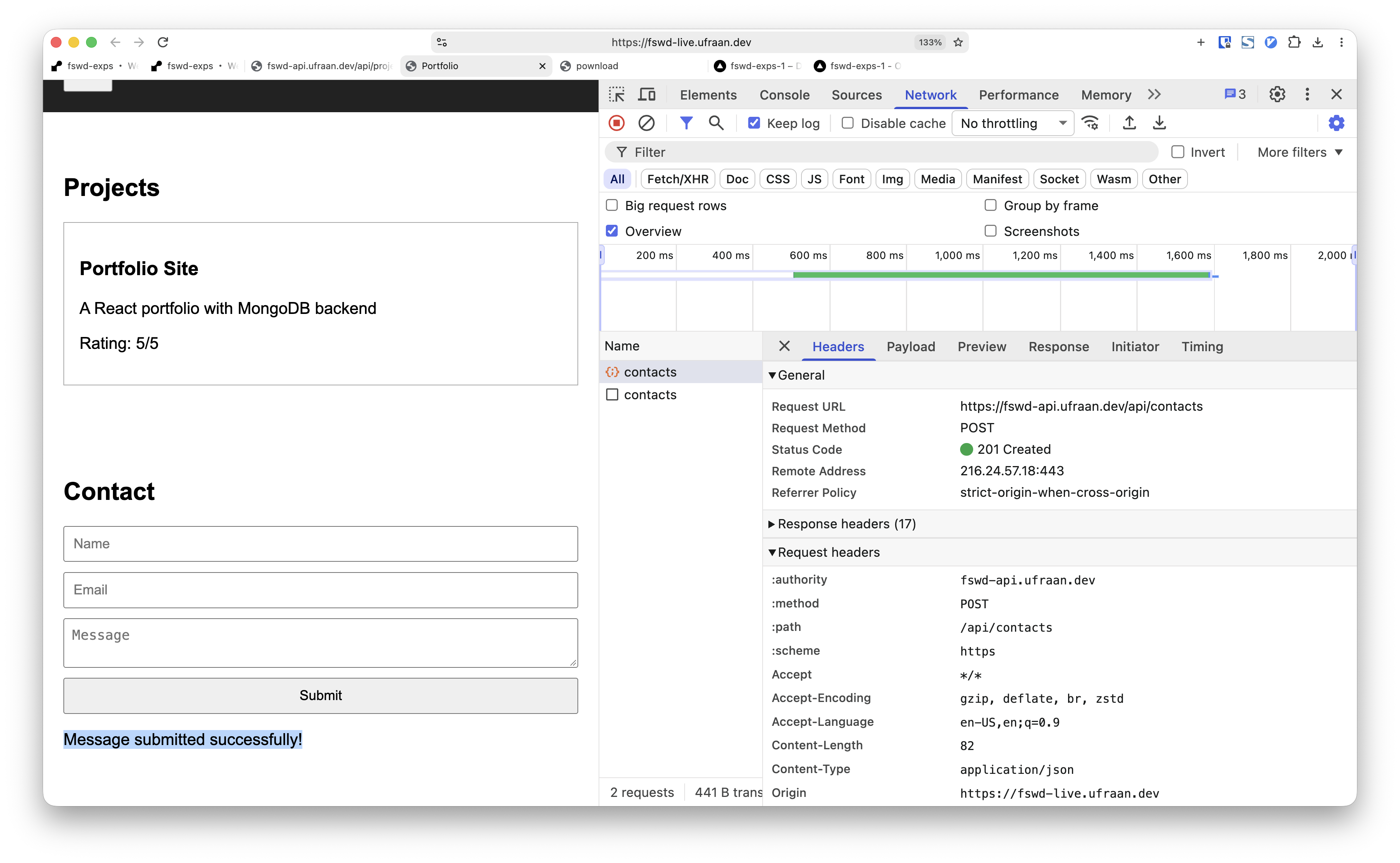Open the Response tab
Screen dimensions: 1400x863
[1058, 347]
